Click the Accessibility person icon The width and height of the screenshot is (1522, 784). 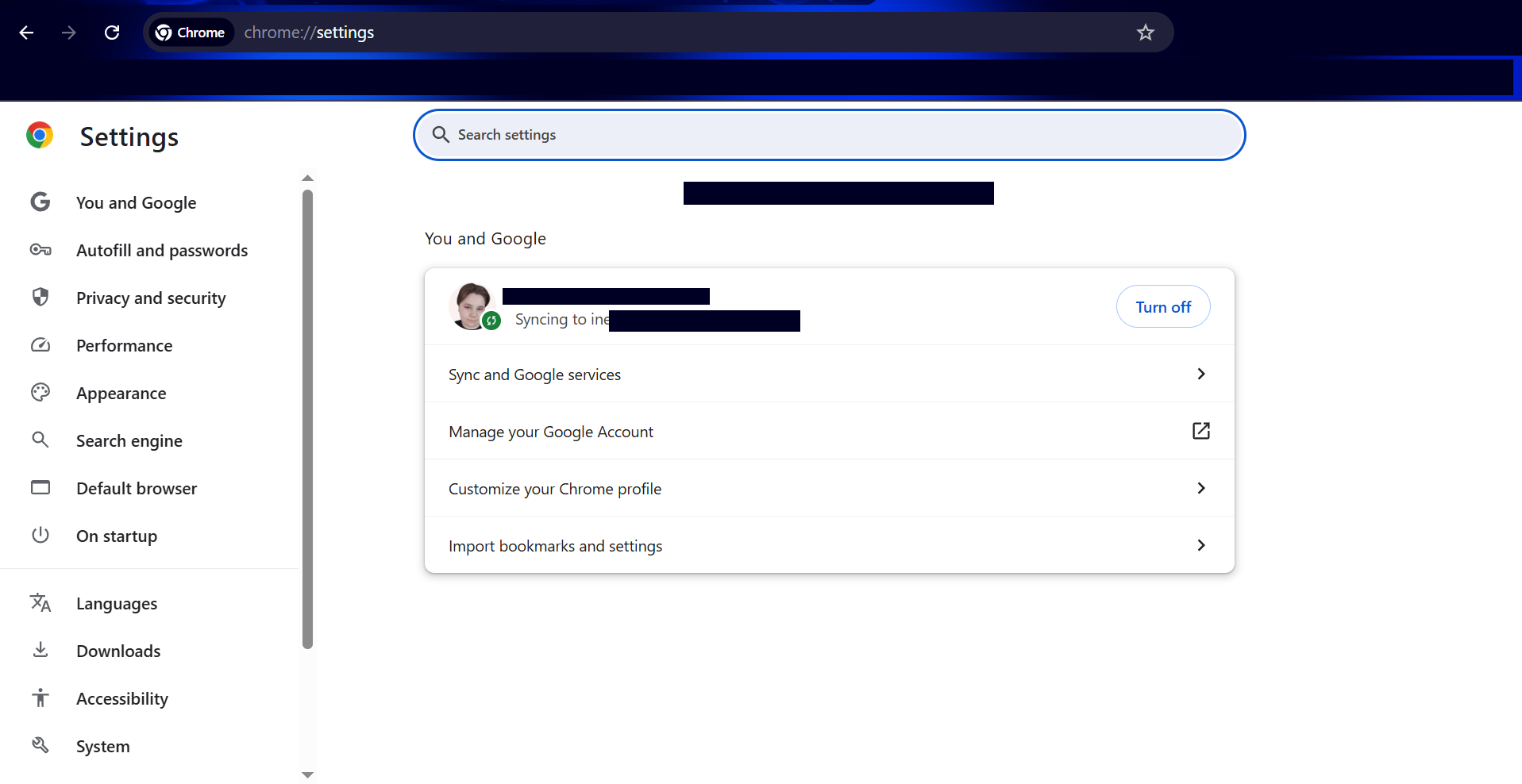click(x=40, y=698)
